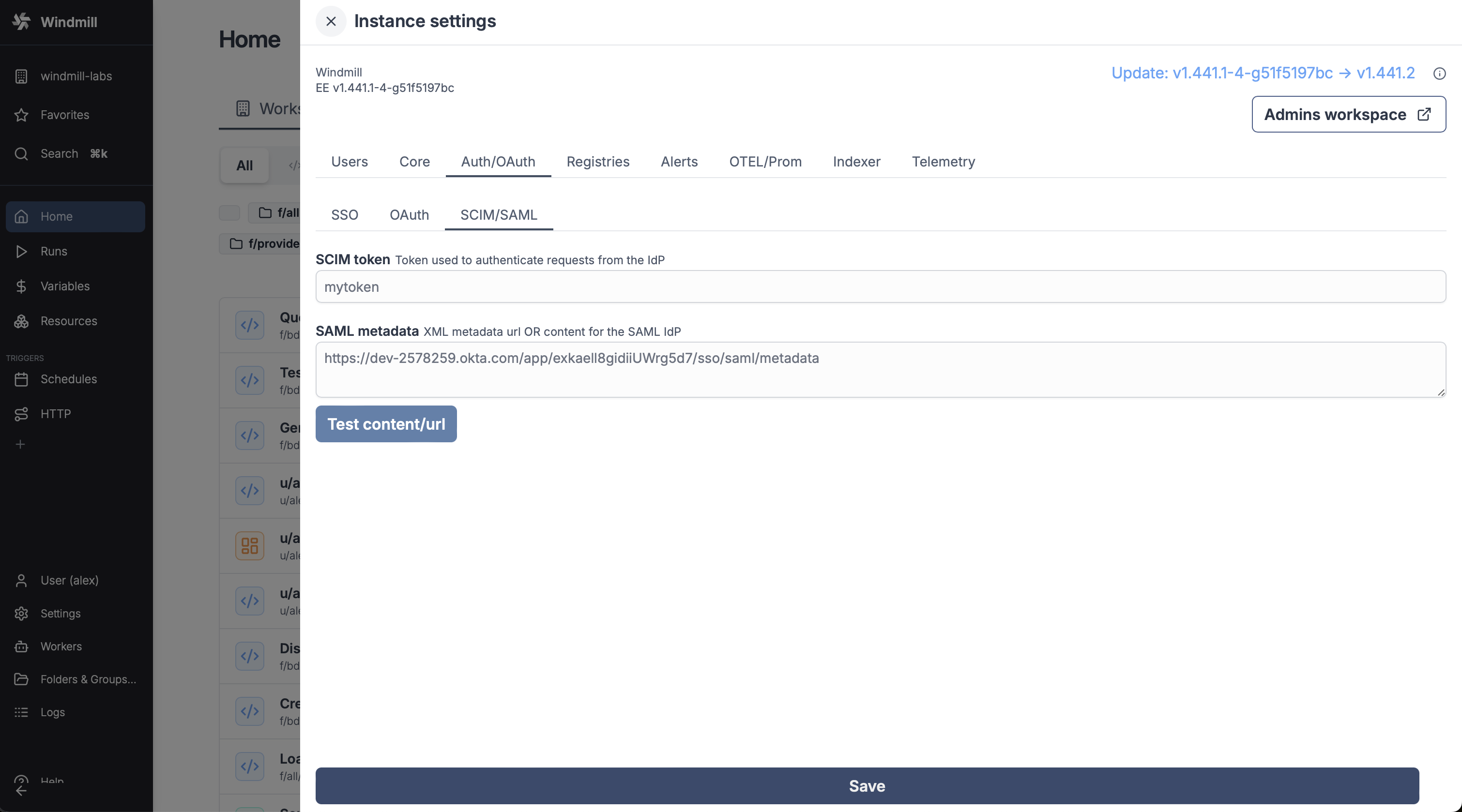Image resolution: width=1462 pixels, height=812 pixels.
Task: Click the plus to add a new trigger
Action: (x=20, y=444)
